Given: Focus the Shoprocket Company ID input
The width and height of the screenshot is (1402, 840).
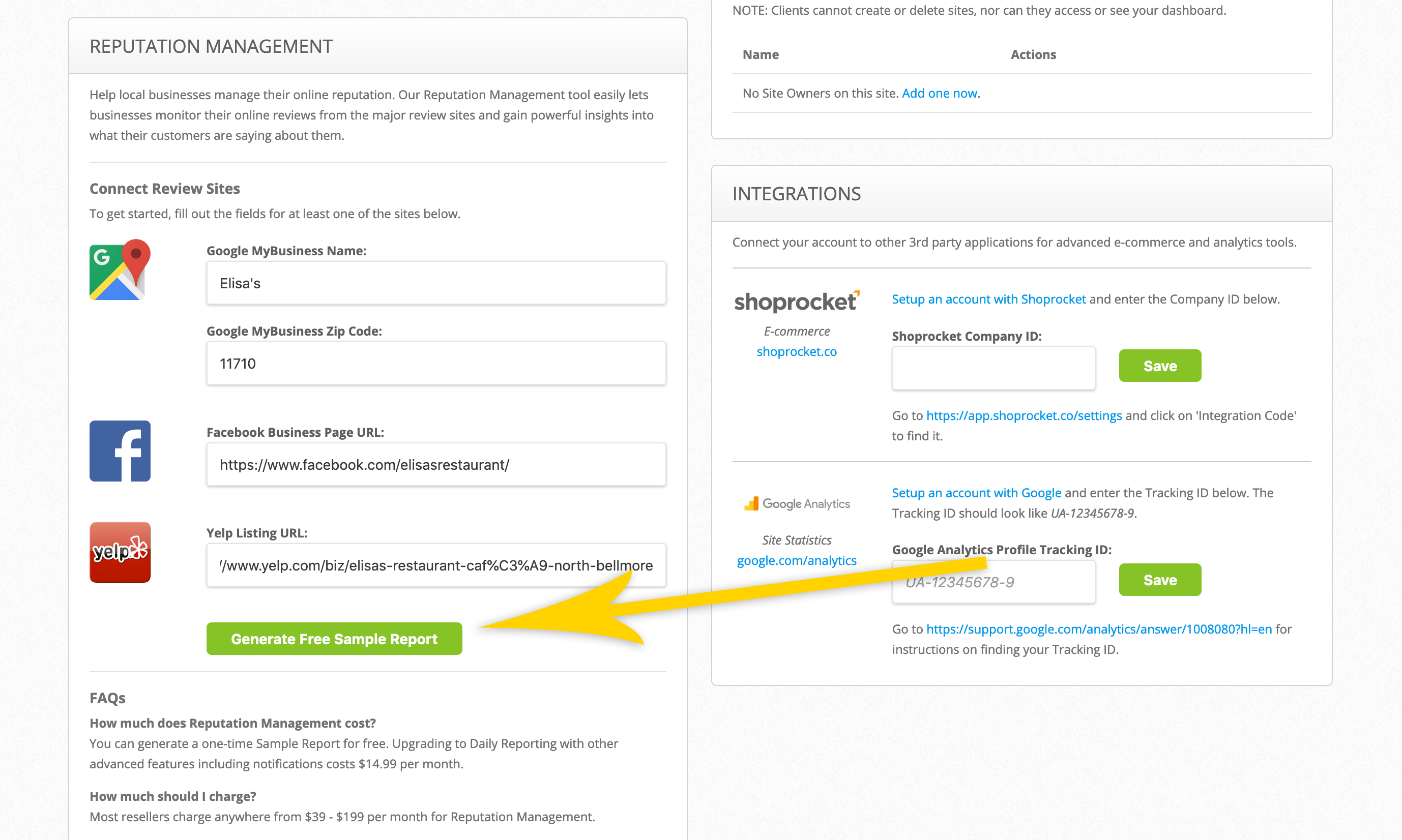Looking at the screenshot, I should [x=994, y=369].
